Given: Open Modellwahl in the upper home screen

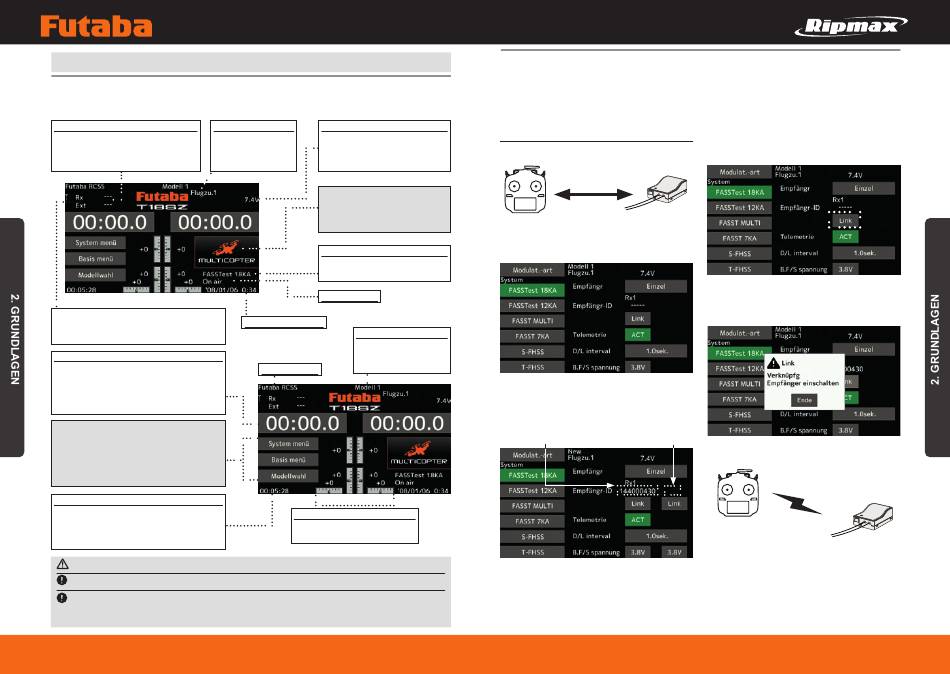Looking at the screenshot, I should [96, 275].
